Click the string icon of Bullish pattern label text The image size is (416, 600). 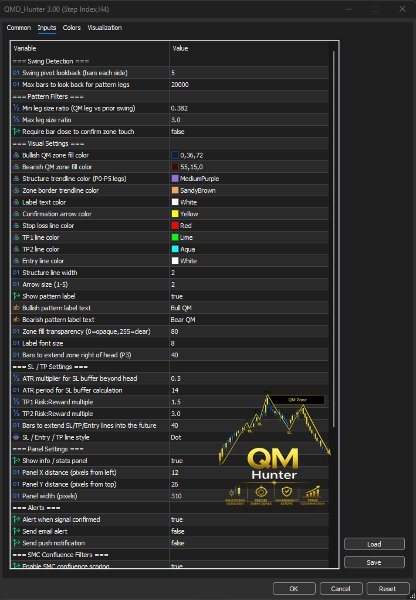[x=16, y=308]
